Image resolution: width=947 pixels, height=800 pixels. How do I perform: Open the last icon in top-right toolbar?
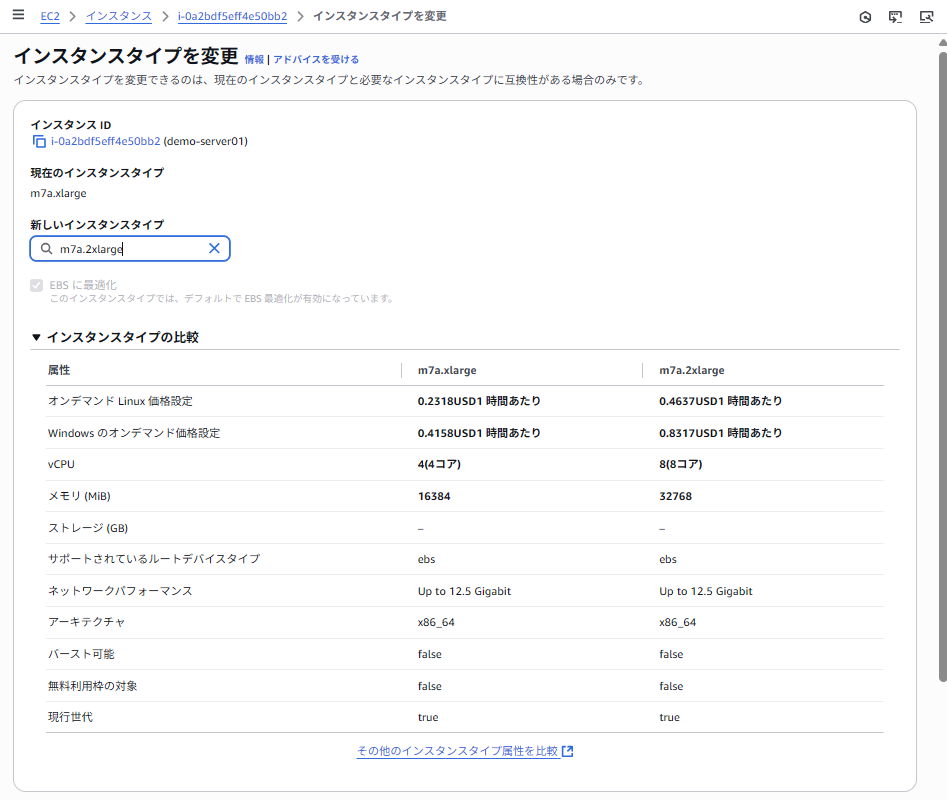point(926,17)
